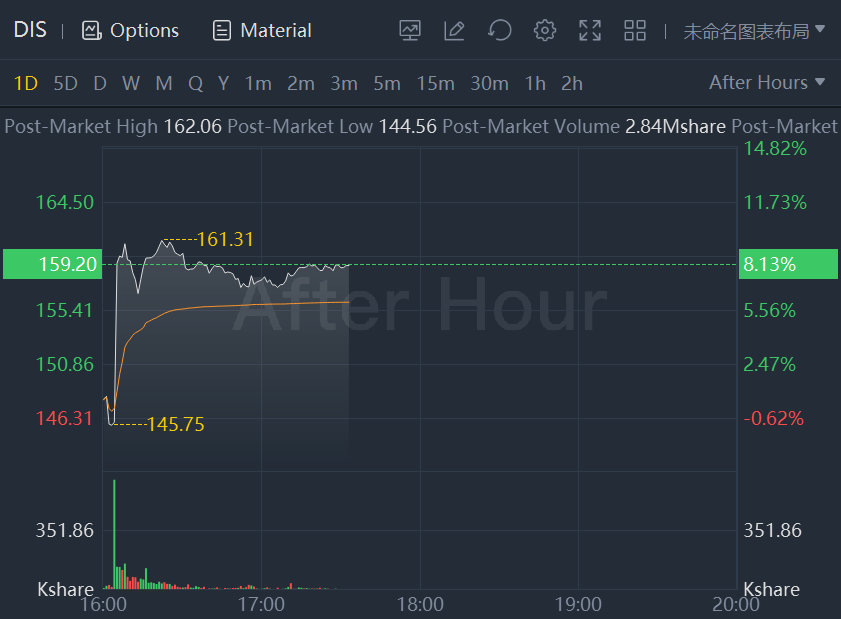Click the 159.20 current price label

68,265
